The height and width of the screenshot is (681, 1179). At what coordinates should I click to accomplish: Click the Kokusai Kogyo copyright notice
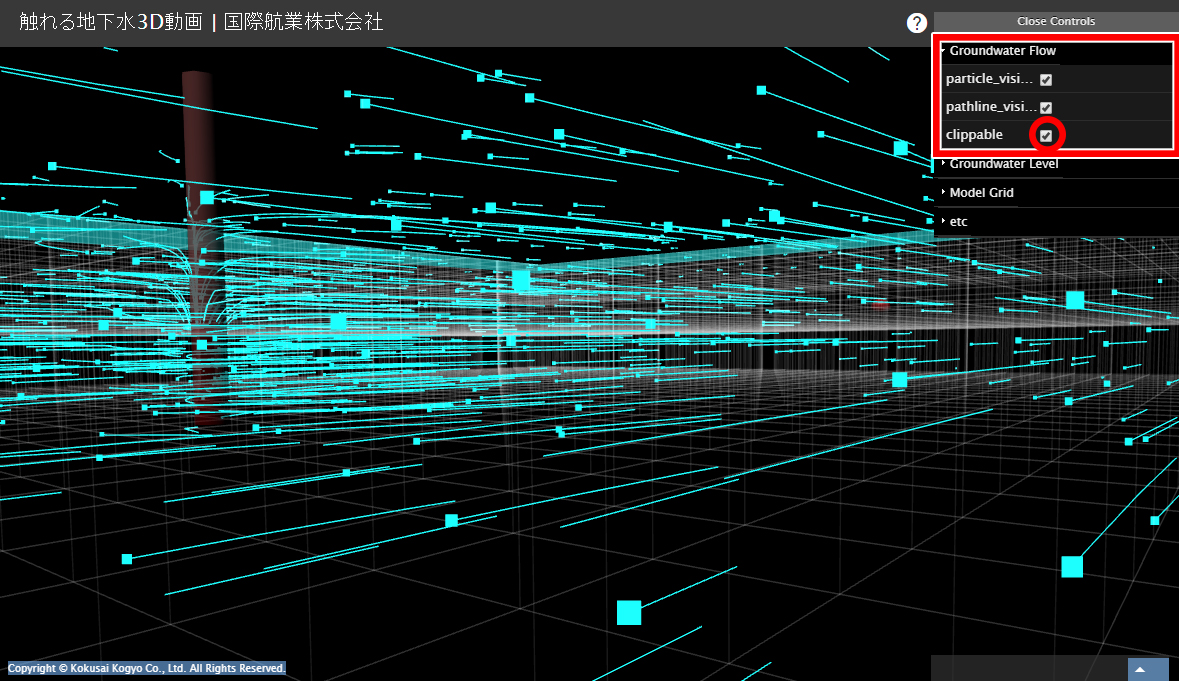pos(147,668)
